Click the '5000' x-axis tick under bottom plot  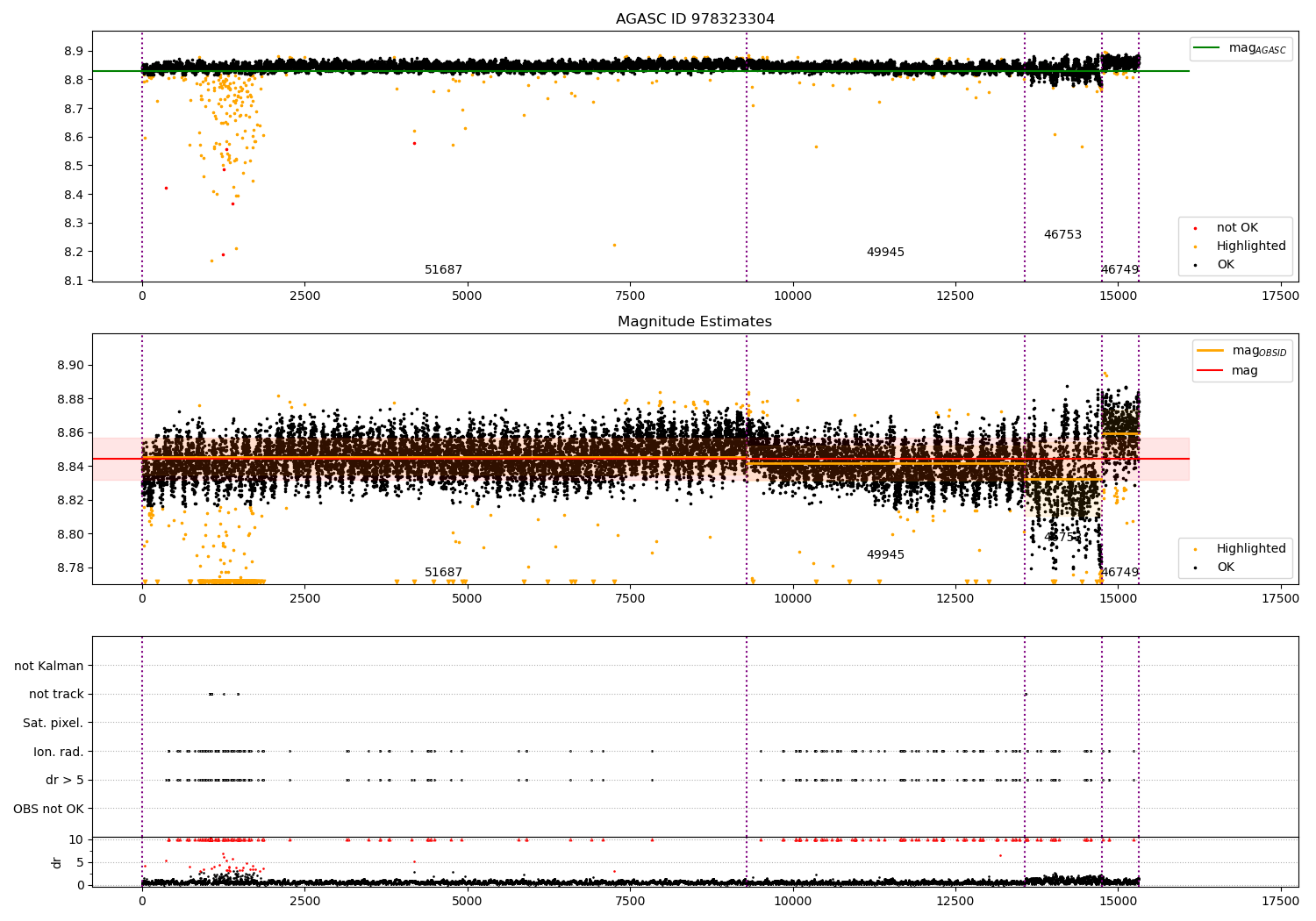click(x=467, y=902)
